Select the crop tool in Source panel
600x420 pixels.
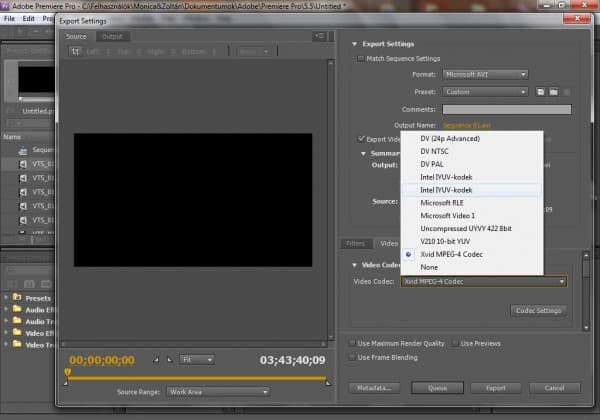(x=73, y=52)
